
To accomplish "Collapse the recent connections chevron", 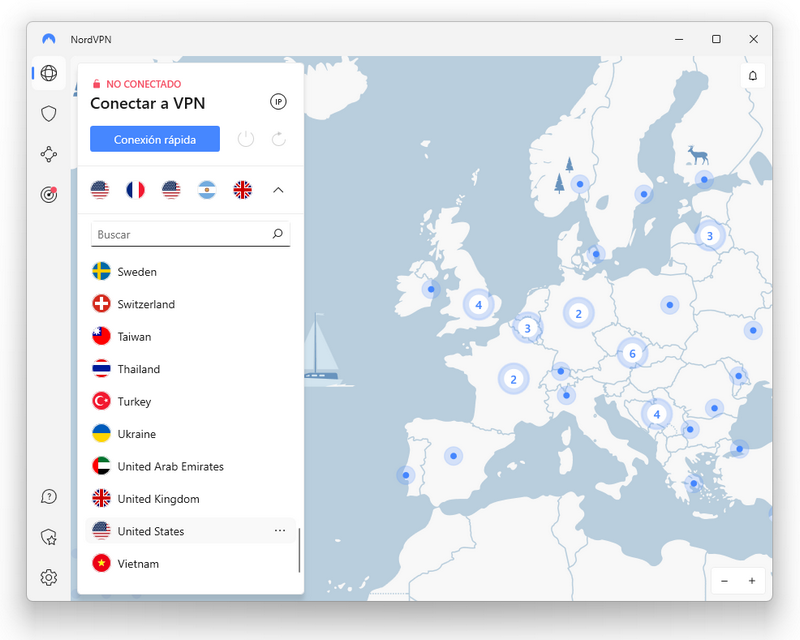I will click(x=278, y=190).
